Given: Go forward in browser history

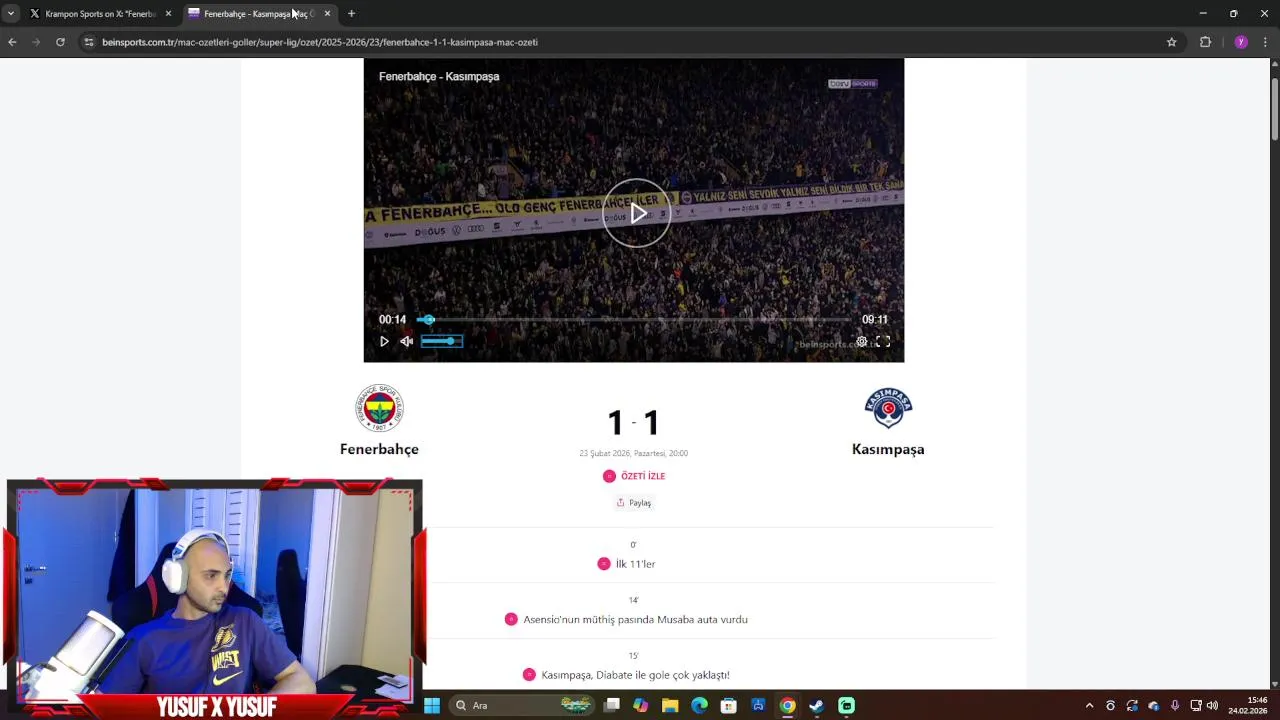Looking at the screenshot, I should click(x=36, y=42).
